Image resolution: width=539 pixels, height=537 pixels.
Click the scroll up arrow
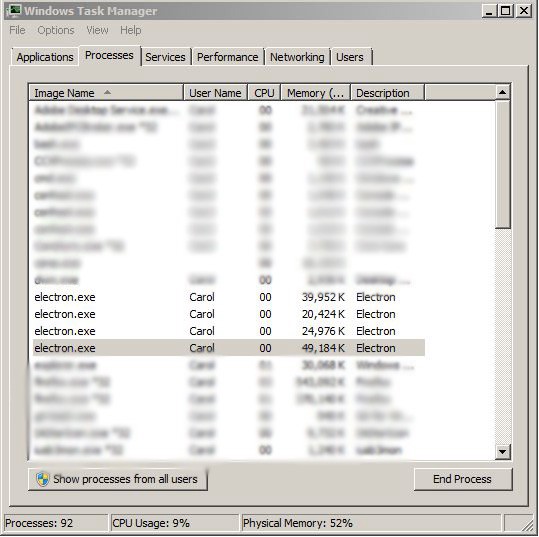pos(503,92)
